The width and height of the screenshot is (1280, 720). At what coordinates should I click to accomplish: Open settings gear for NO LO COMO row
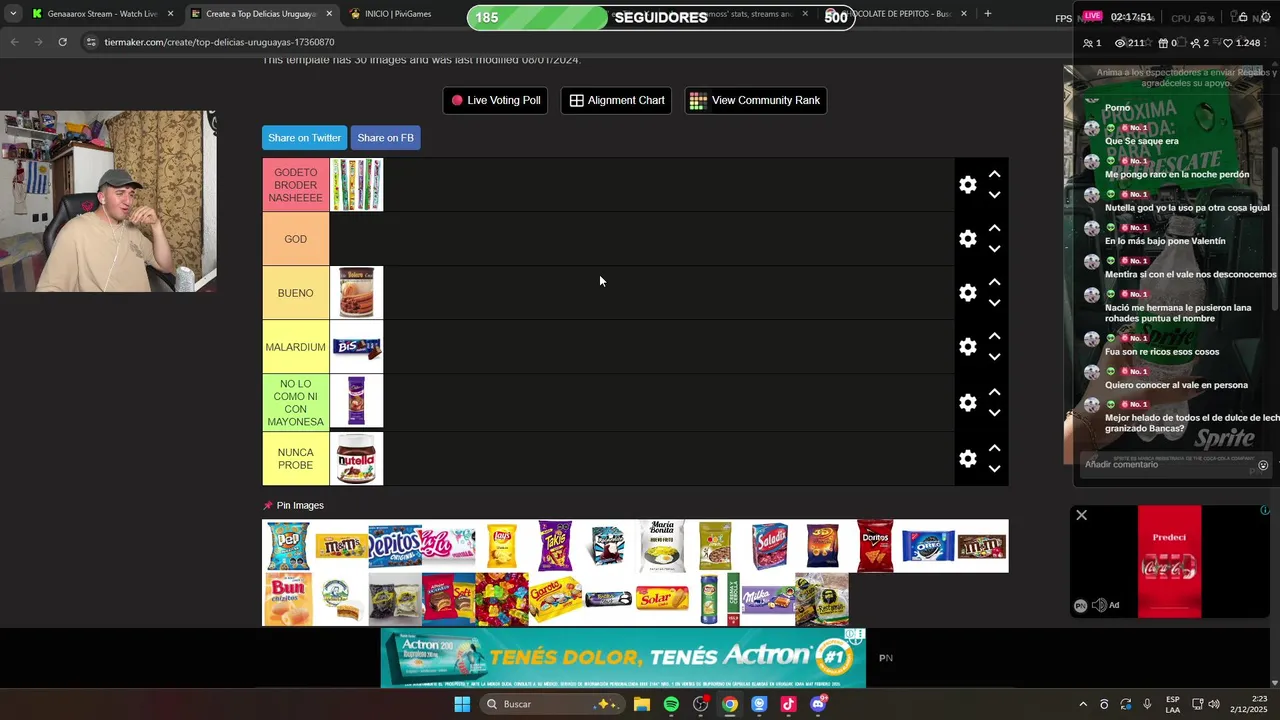click(967, 402)
